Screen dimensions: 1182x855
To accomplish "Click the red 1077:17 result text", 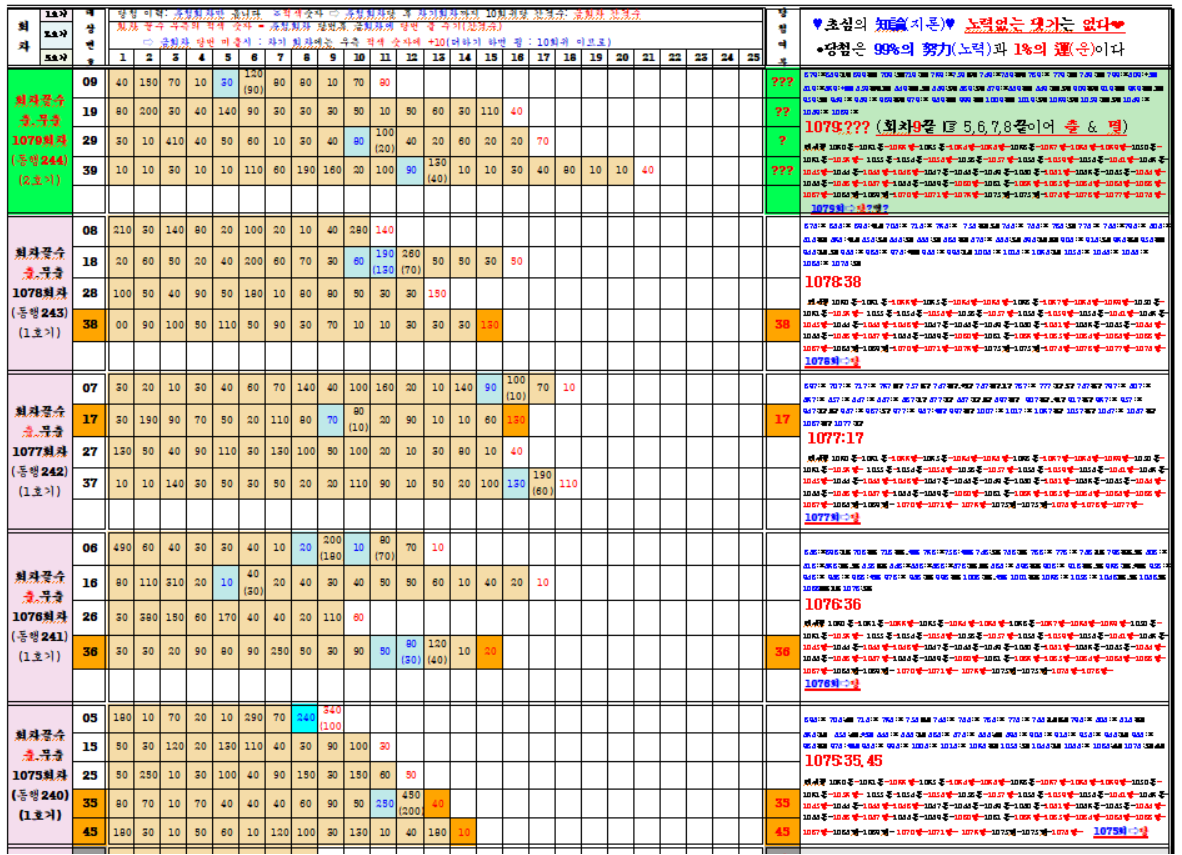I will click(x=833, y=438).
